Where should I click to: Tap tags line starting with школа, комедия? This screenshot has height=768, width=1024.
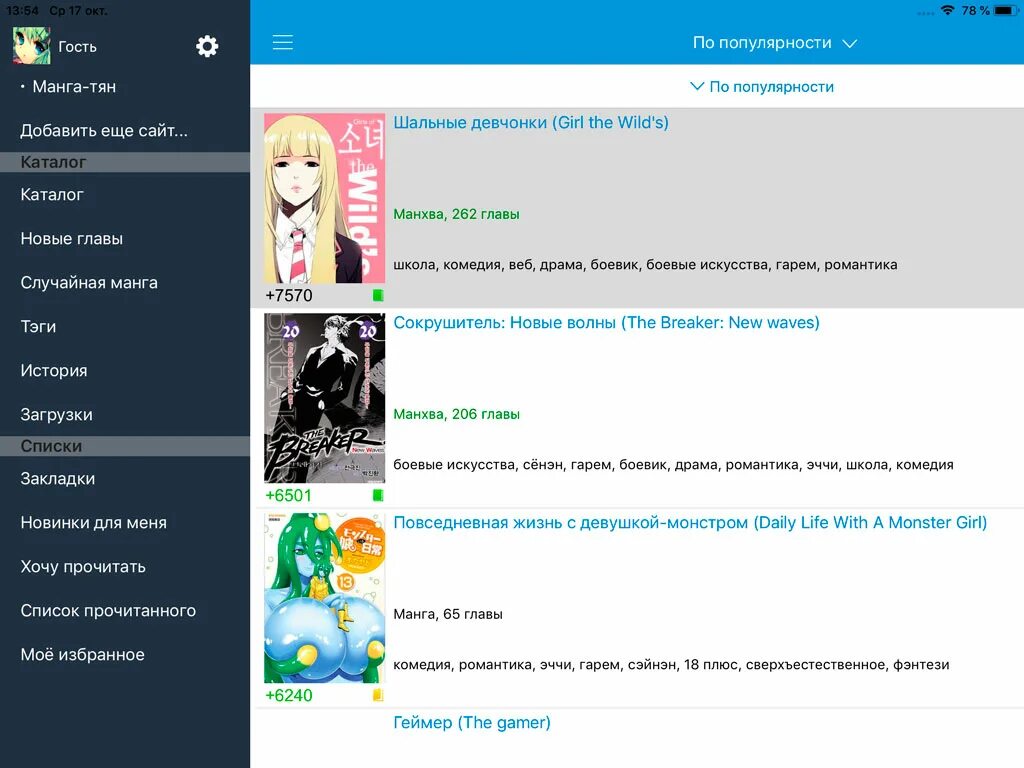(x=645, y=264)
